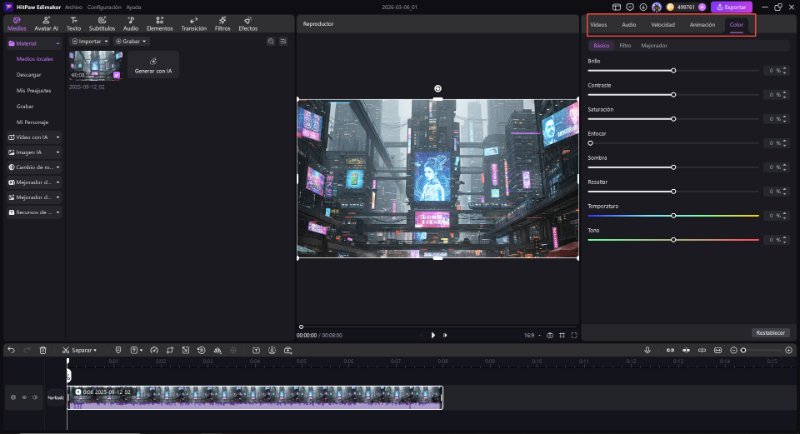
Task: Click the Tono color slider
Action: [673, 240]
